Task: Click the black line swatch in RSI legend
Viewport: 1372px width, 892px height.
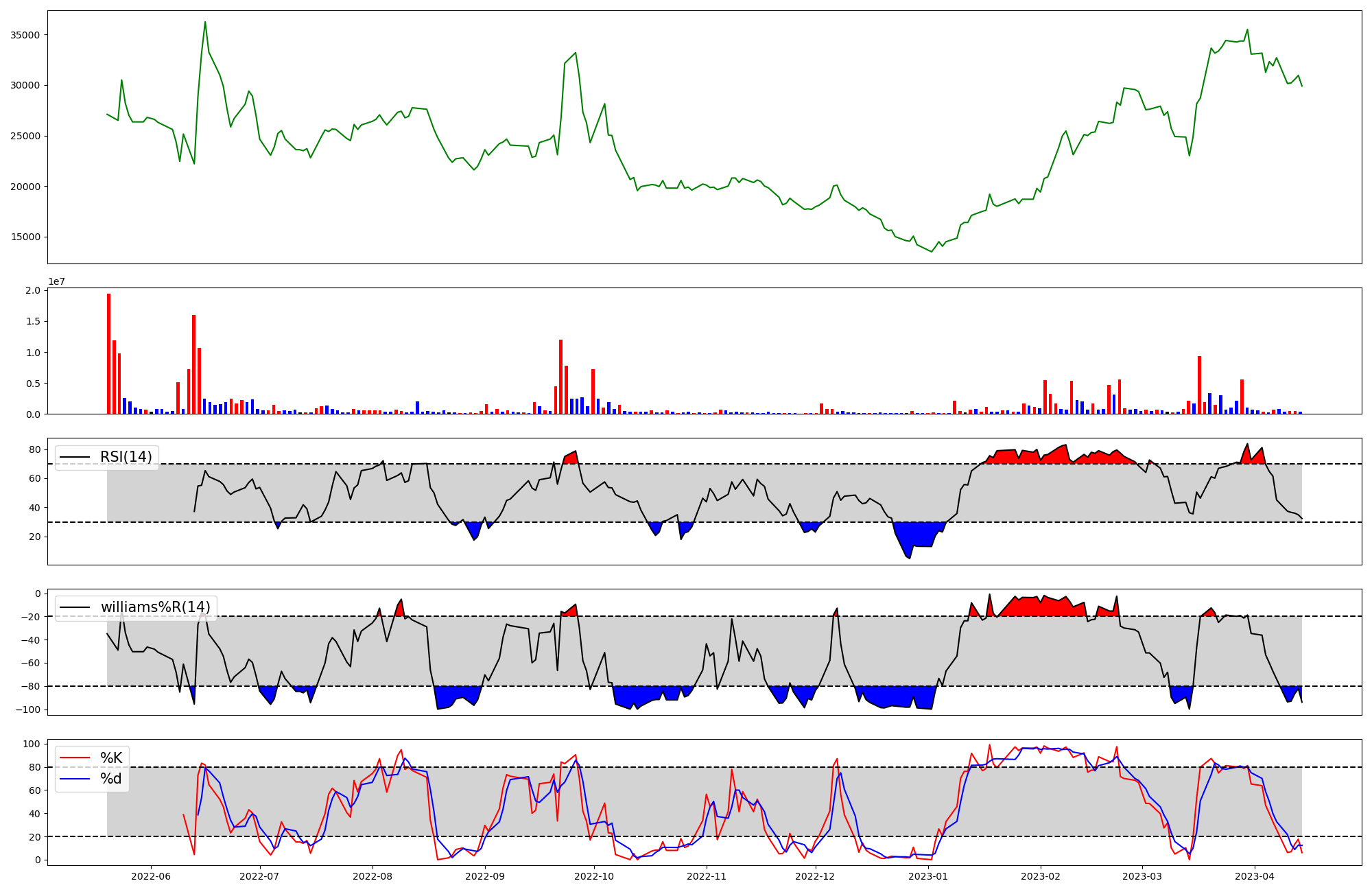Action: (75, 457)
